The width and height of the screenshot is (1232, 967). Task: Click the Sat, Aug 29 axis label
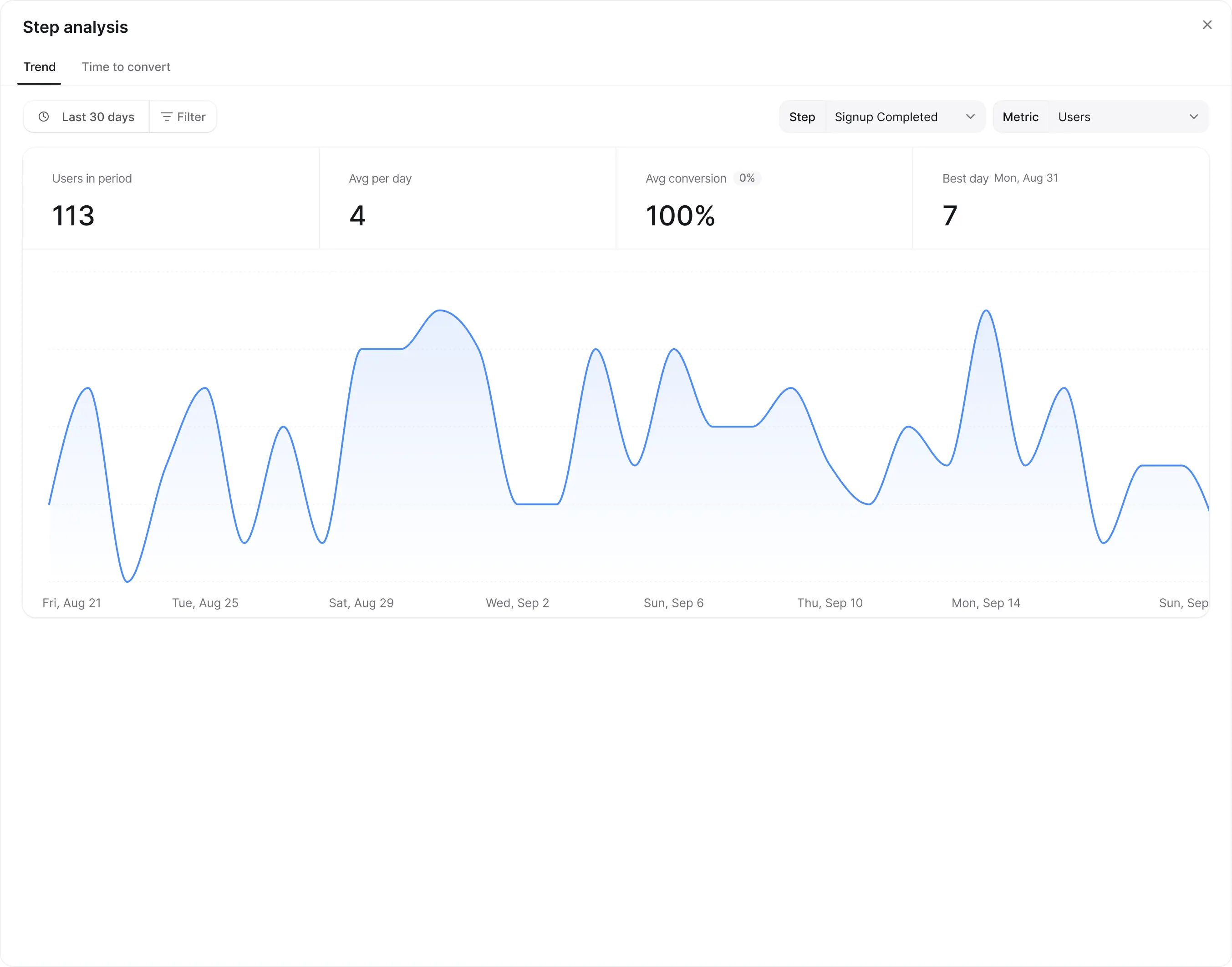pyautogui.click(x=361, y=603)
